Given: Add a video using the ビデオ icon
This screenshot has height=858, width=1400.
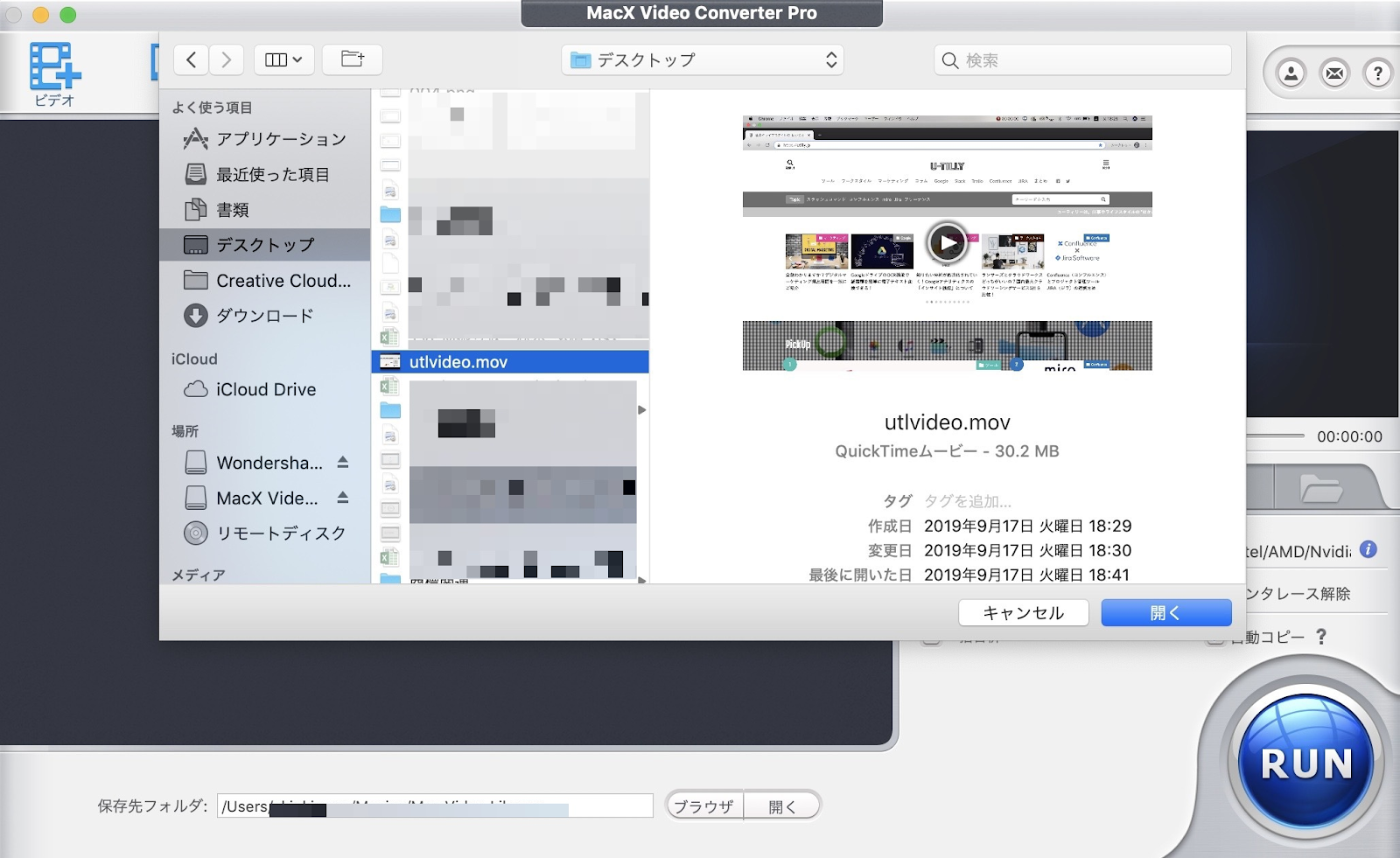Looking at the screenshot, I should (54, 73).
